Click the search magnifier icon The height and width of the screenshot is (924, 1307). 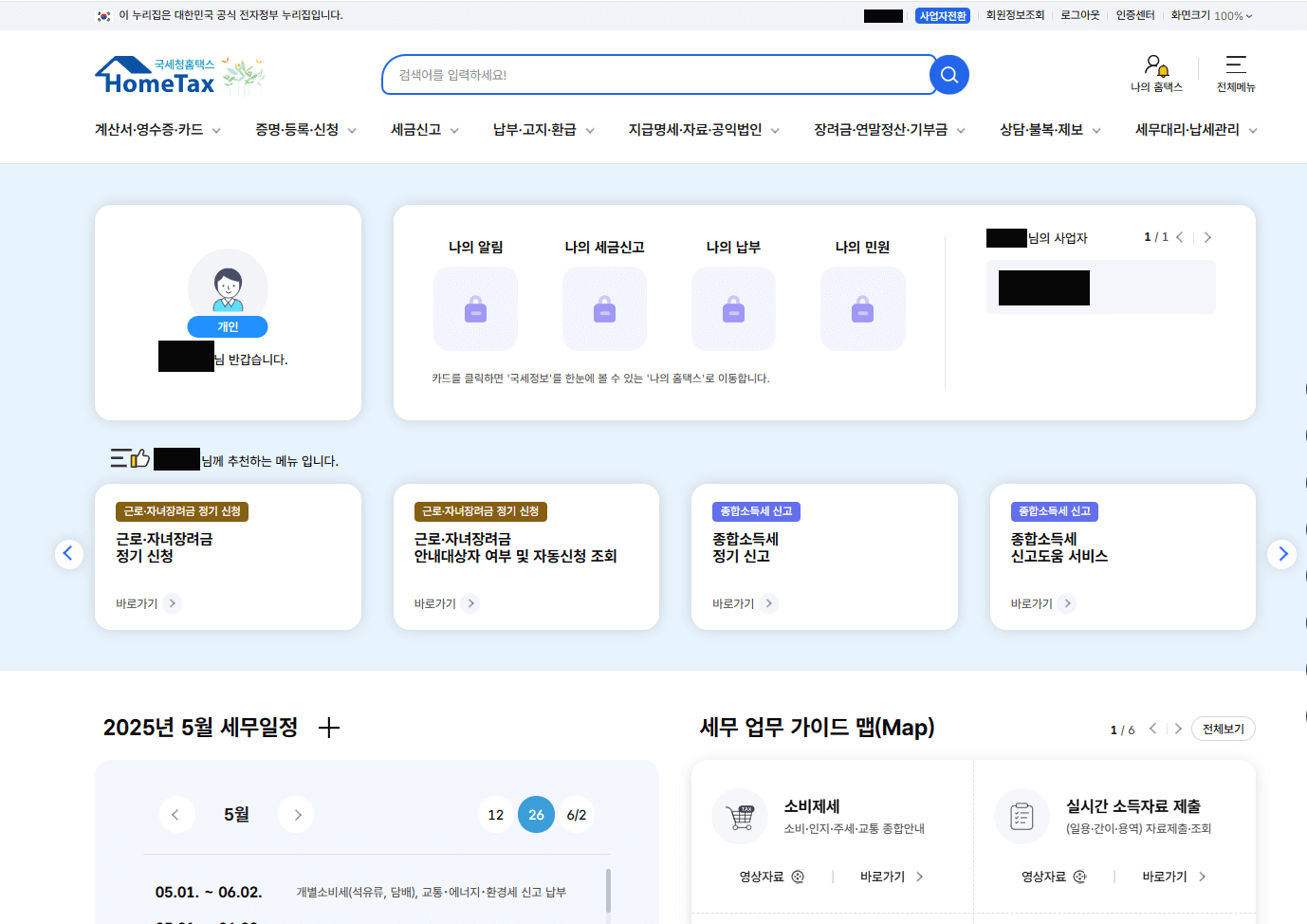[948, 75]
